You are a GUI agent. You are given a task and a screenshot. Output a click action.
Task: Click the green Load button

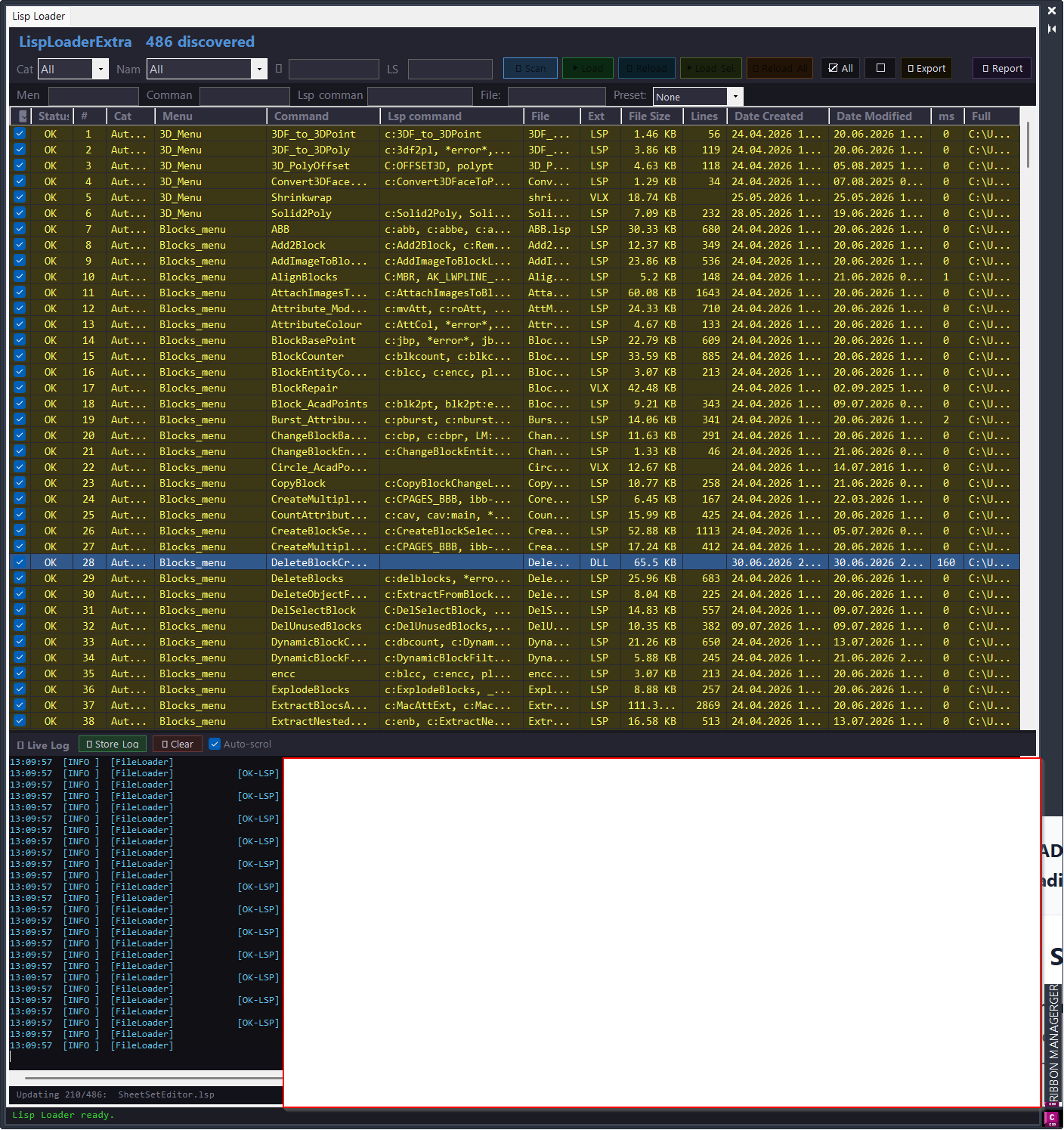pyautogui.click(x=588, y=68)
